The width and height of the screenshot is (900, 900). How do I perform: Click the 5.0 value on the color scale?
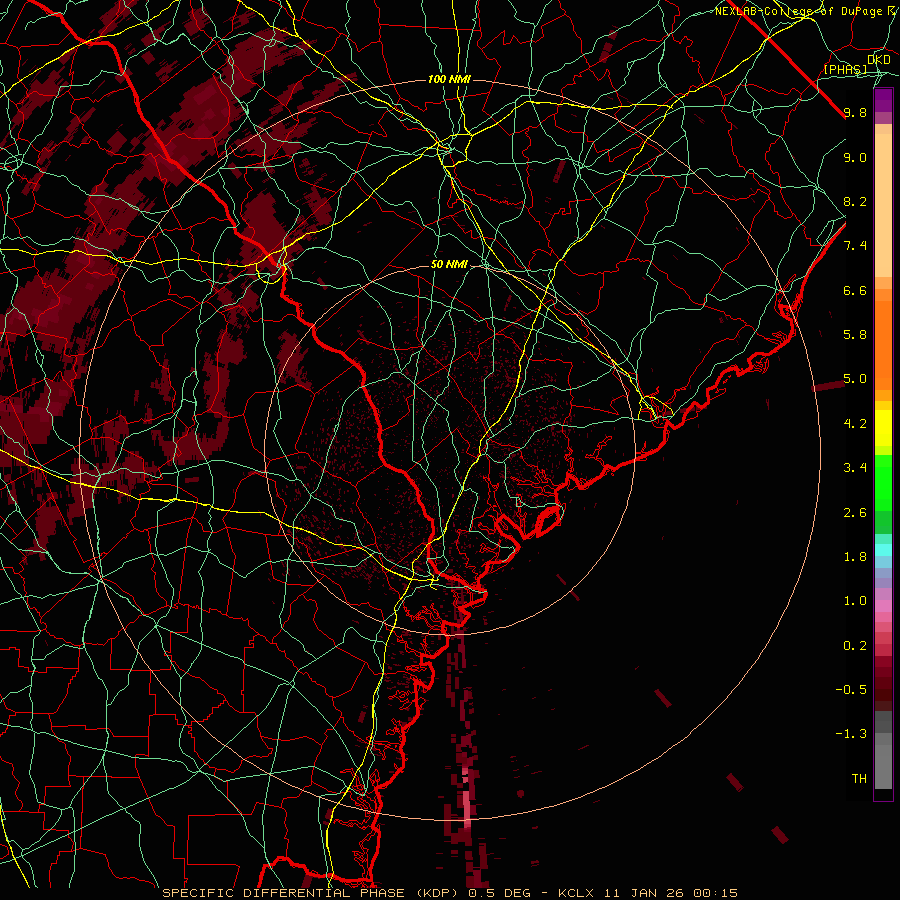[x=855, y=379]
